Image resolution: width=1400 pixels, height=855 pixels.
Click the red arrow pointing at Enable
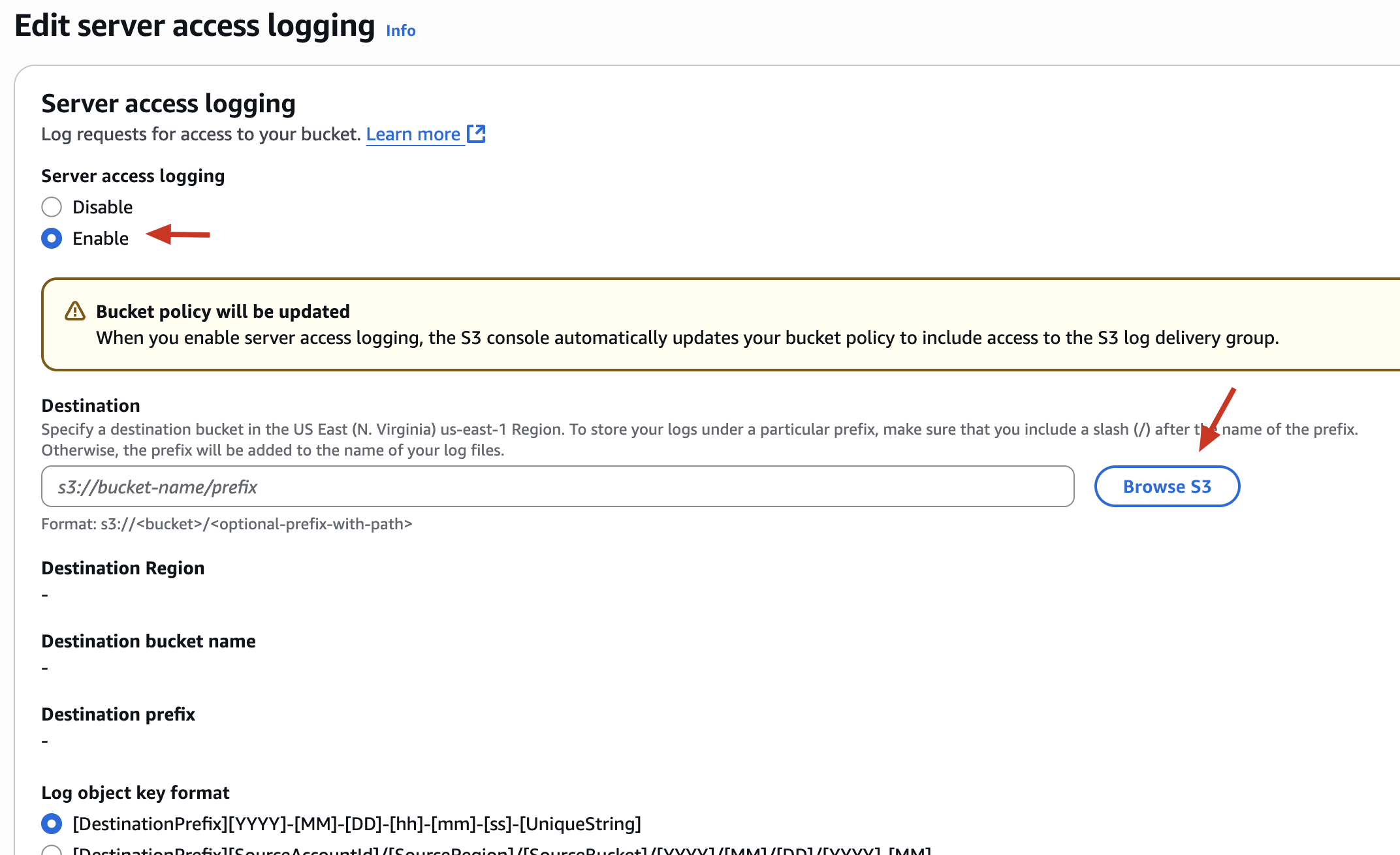178,234
